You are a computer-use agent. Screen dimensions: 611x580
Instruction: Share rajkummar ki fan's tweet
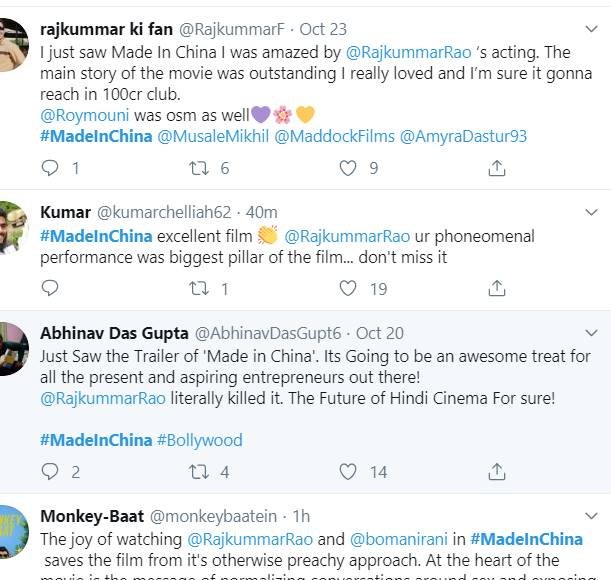click(496, 169)
